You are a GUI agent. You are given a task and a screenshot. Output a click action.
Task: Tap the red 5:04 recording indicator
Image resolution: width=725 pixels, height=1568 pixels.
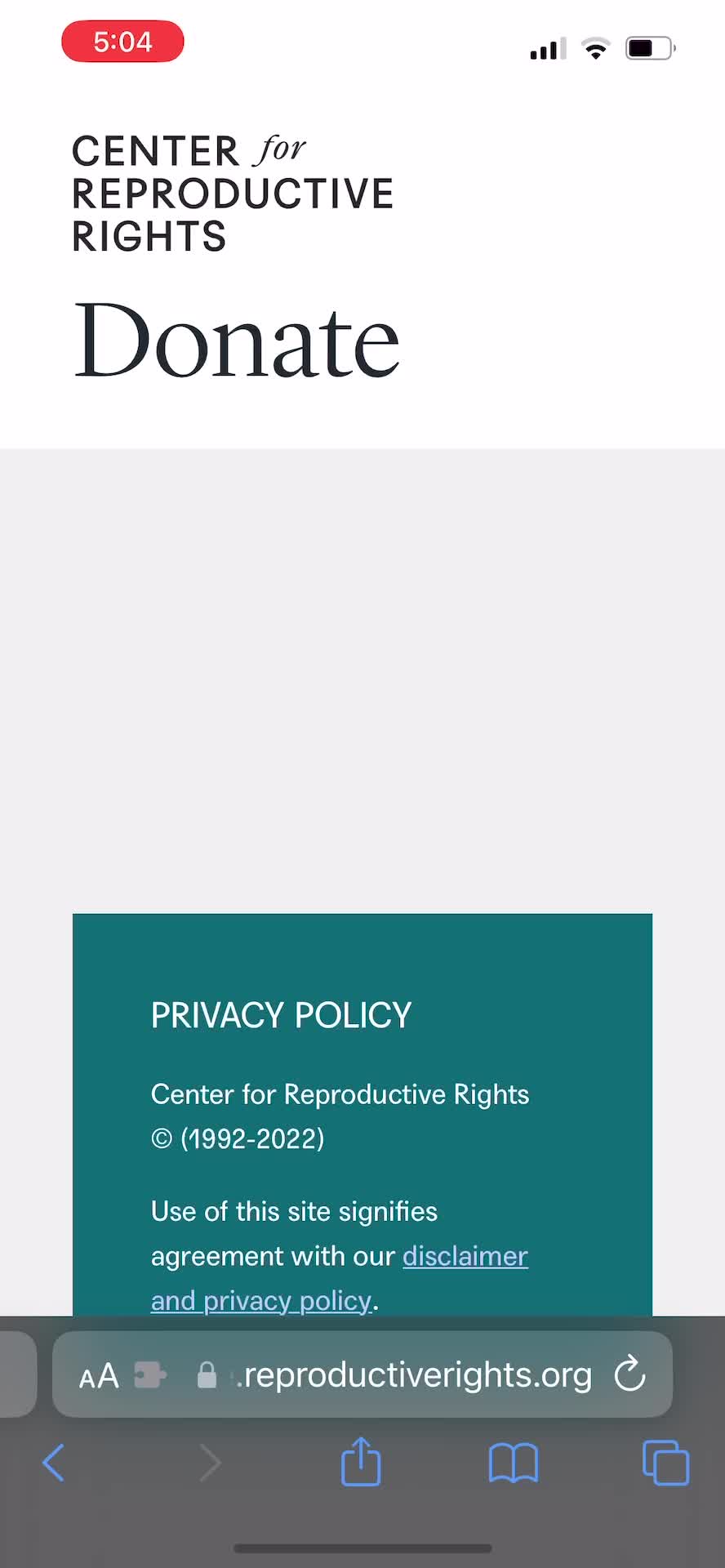122,42
